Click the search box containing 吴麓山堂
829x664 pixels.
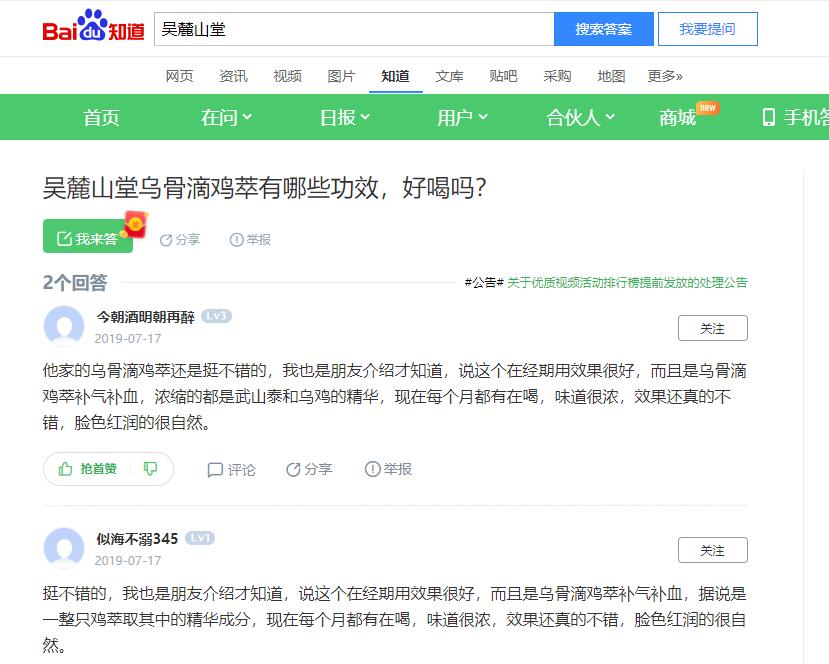354,29
